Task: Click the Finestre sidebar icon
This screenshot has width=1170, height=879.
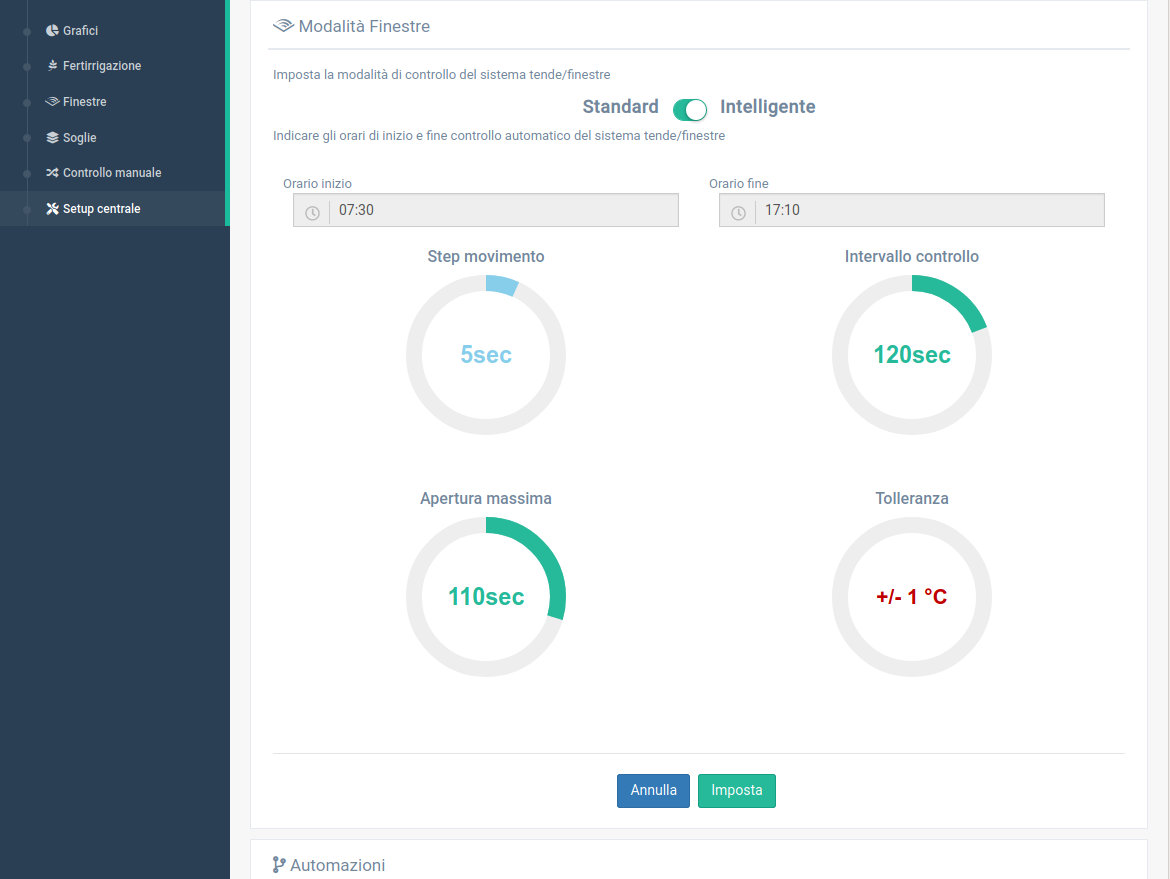Action: (52, 101)
